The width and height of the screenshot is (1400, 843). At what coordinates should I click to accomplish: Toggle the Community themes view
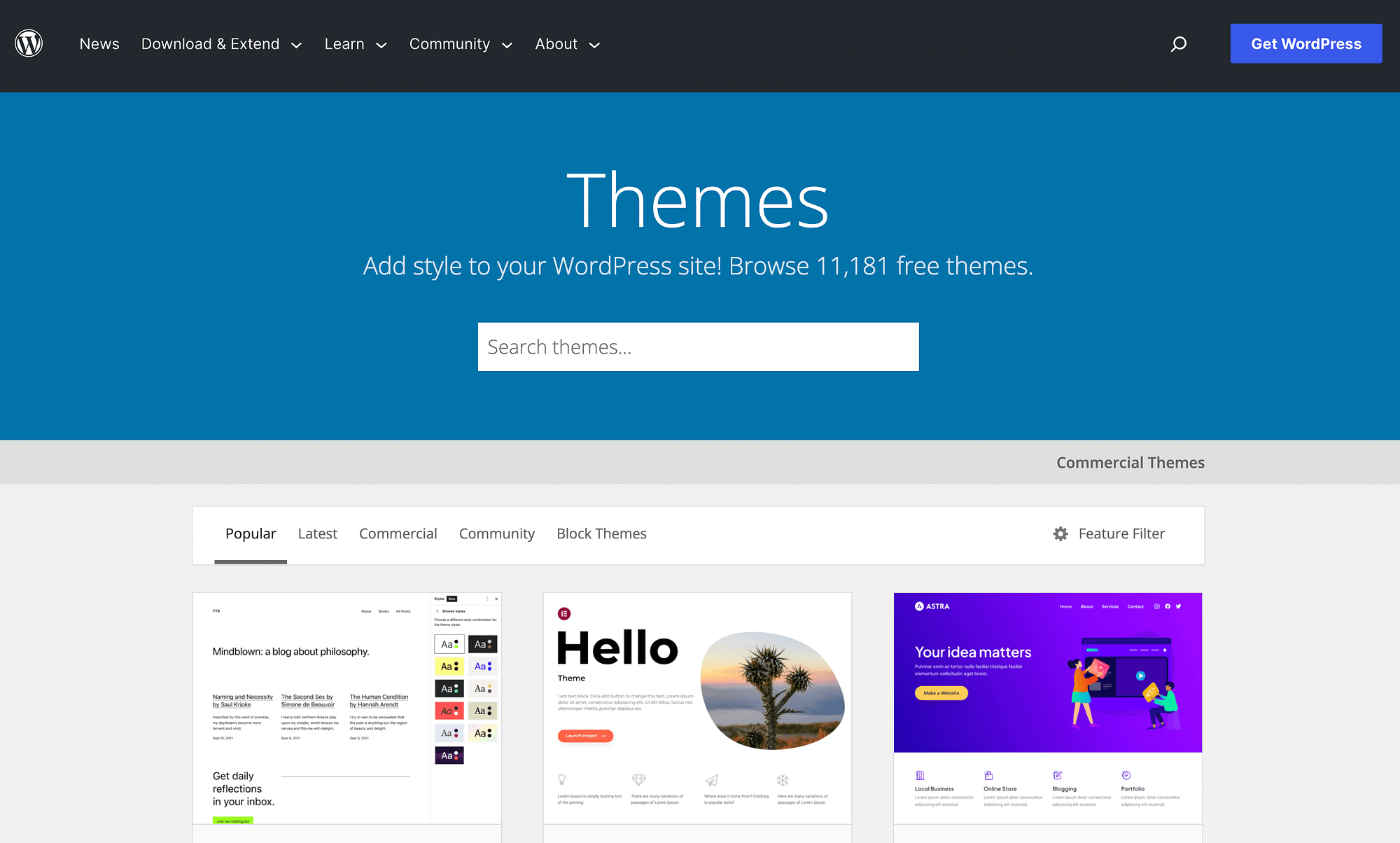pos(496,533)
